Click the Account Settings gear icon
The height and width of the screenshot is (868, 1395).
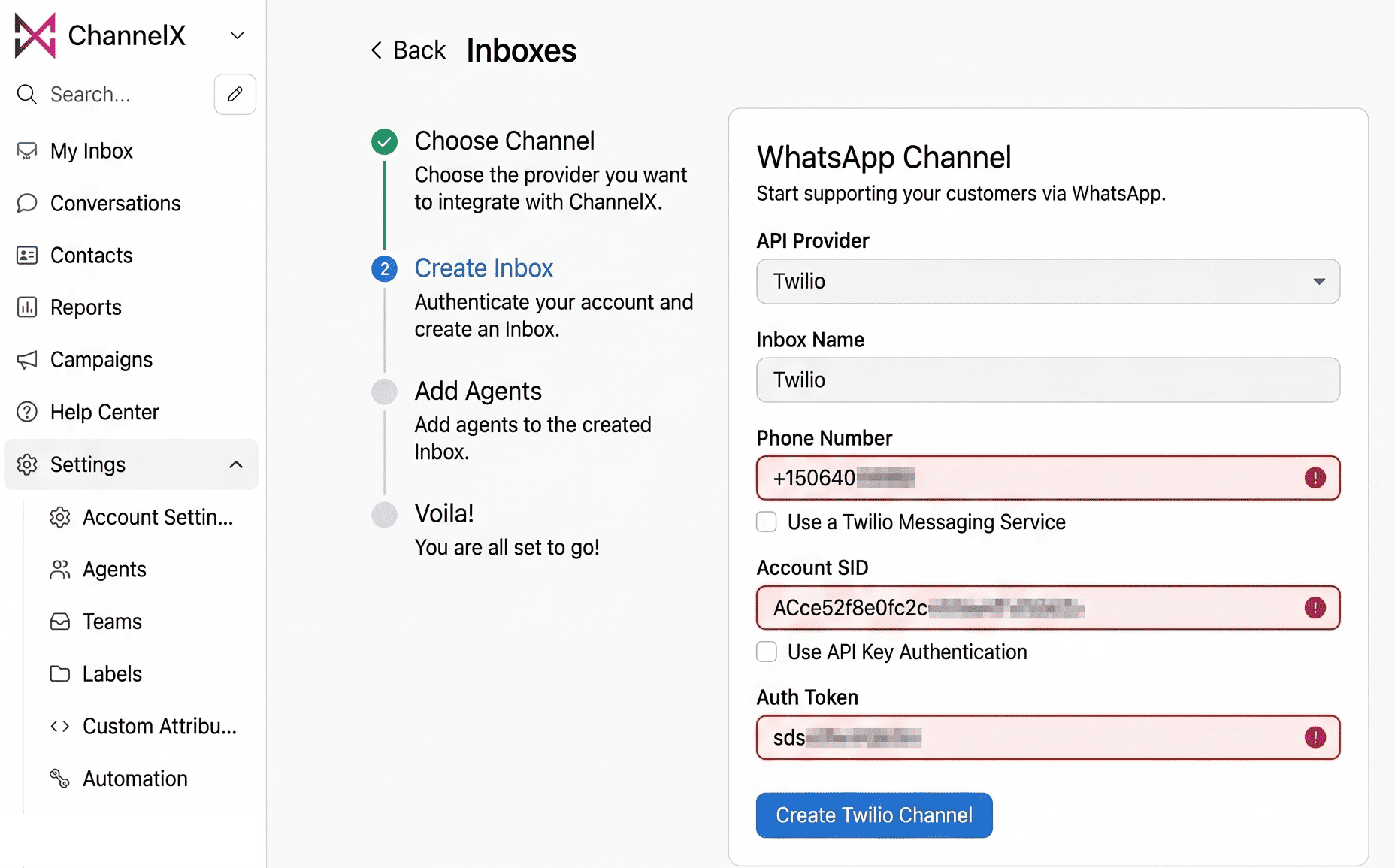click(60, 517)
